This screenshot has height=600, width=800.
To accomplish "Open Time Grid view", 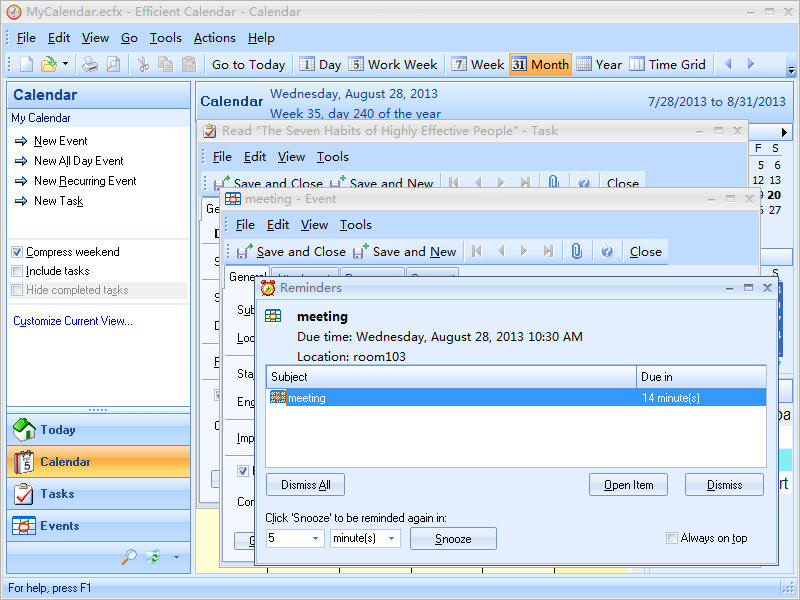I will (x=667, y=64).
